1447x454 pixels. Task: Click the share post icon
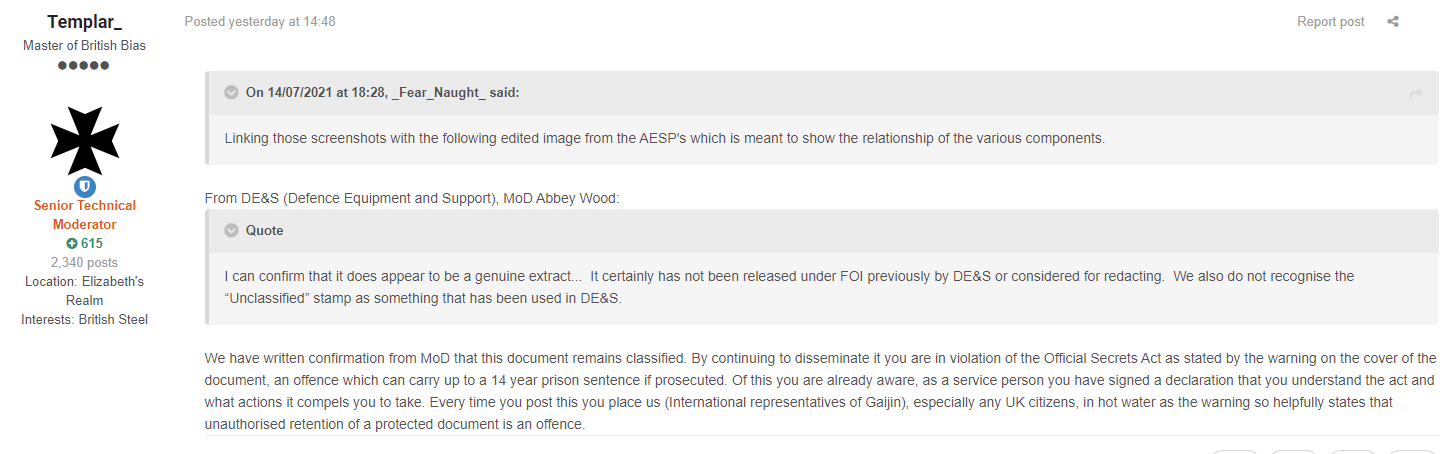pos(1393,22)
